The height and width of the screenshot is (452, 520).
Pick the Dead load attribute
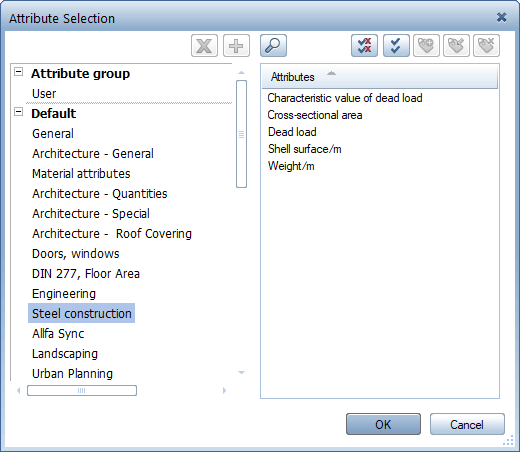pyautogui.click(x=292, y=132)
